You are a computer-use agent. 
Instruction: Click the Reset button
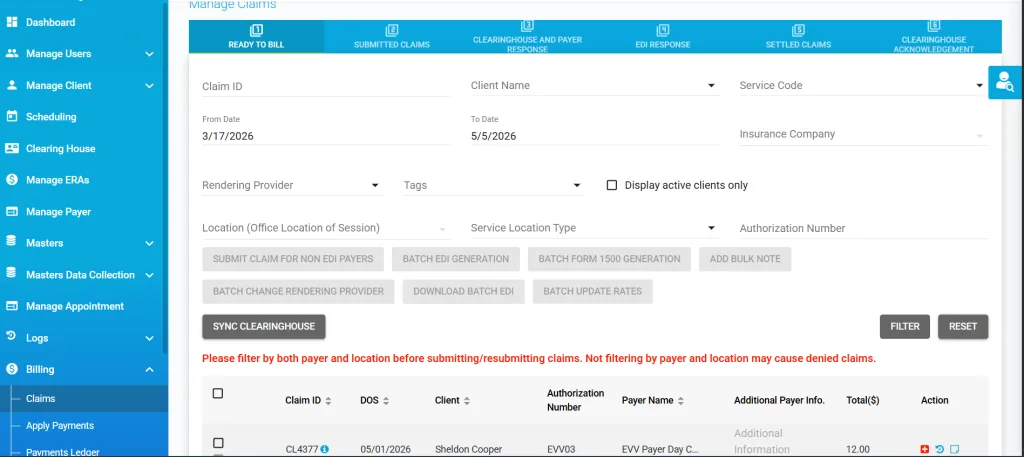pyautogui.click(x=963, y=326)
